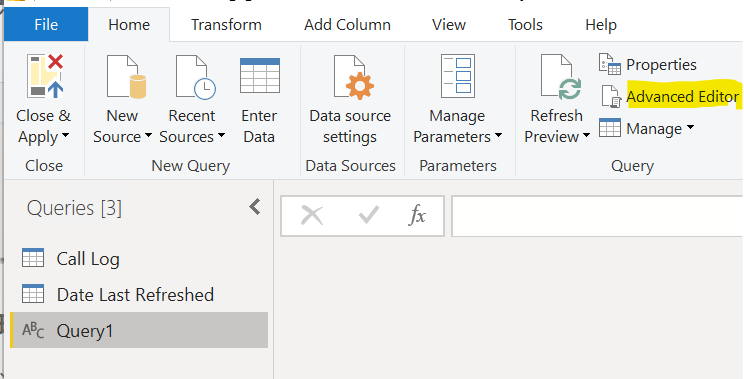Expand the Recent Sources dropdown arrow
744x379 pixels.
[221, 136]
